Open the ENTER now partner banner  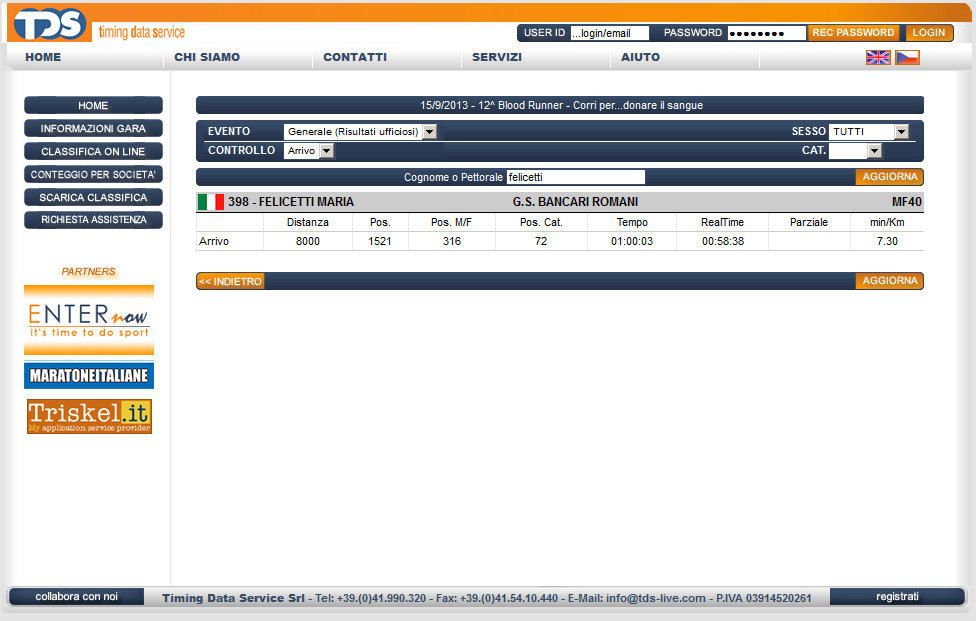[x=89, y=320]
